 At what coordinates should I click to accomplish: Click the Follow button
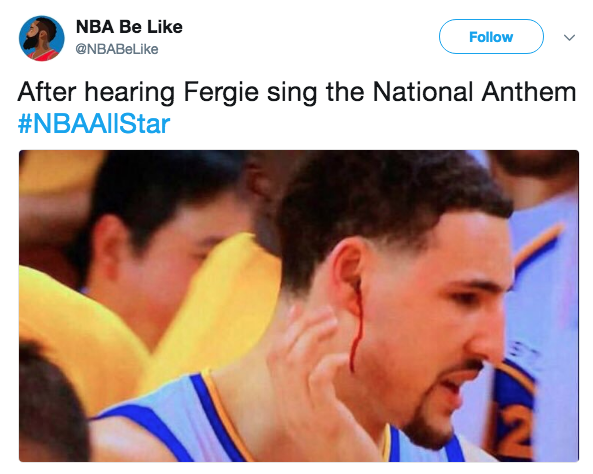[491, 37]
